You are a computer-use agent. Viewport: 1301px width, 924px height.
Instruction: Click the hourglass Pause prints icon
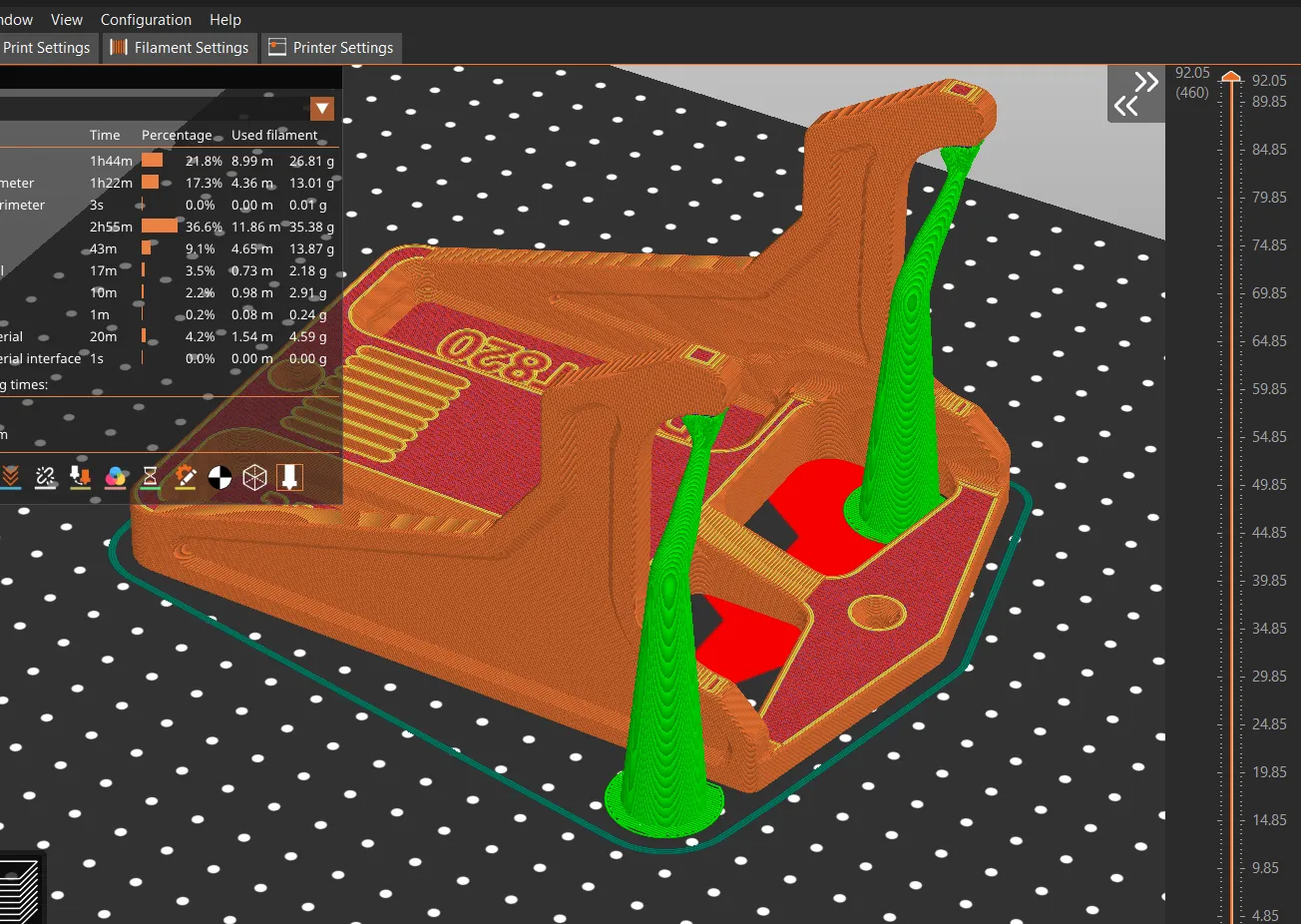(150, 477)
